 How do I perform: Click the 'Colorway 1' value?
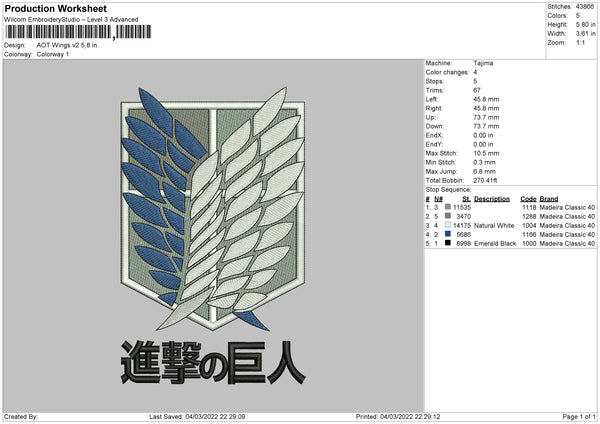53,54
